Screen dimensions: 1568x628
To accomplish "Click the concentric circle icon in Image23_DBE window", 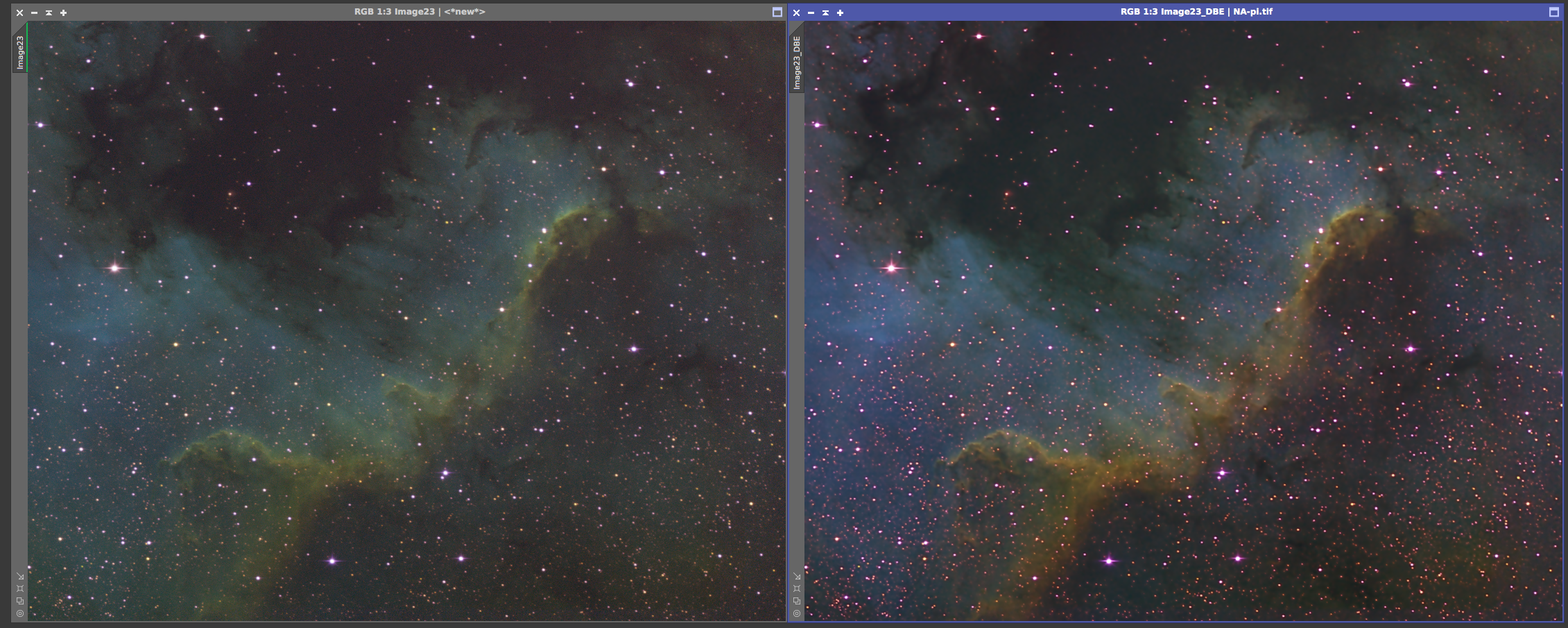I will click(x=797, y=613).
